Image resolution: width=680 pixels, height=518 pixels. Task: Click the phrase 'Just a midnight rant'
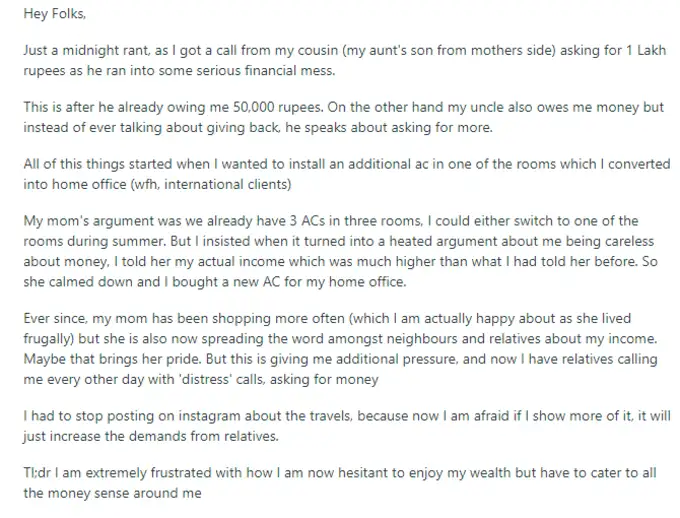[x=83, y=50]
